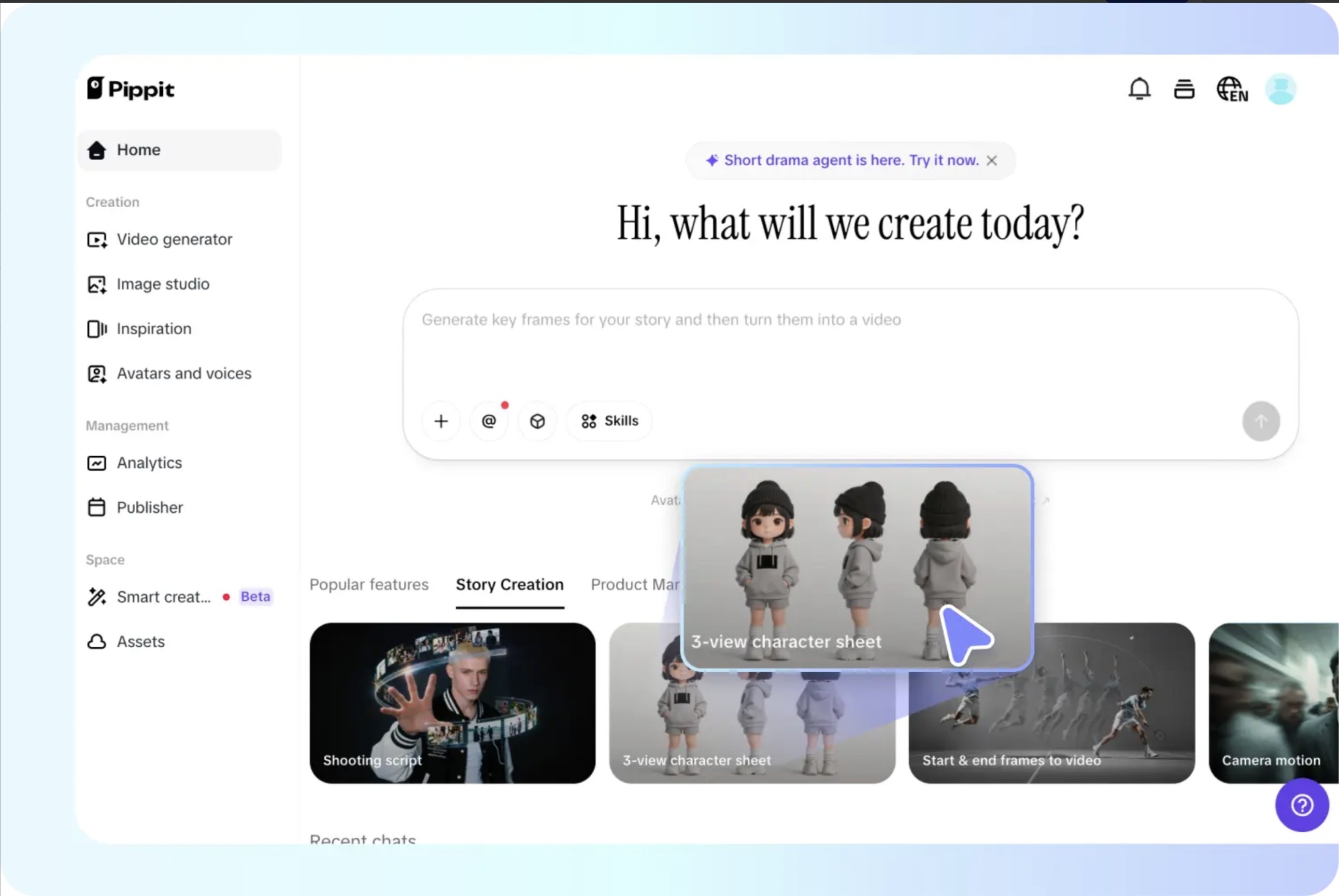
Task: Click the Pippit logo
Action: [131, 89]
